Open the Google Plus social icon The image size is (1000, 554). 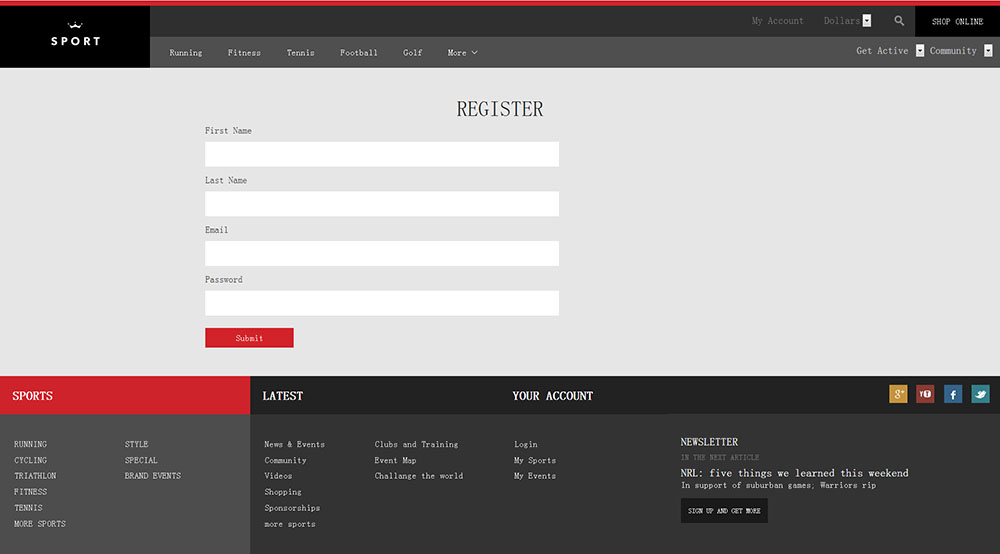point(898,394)
